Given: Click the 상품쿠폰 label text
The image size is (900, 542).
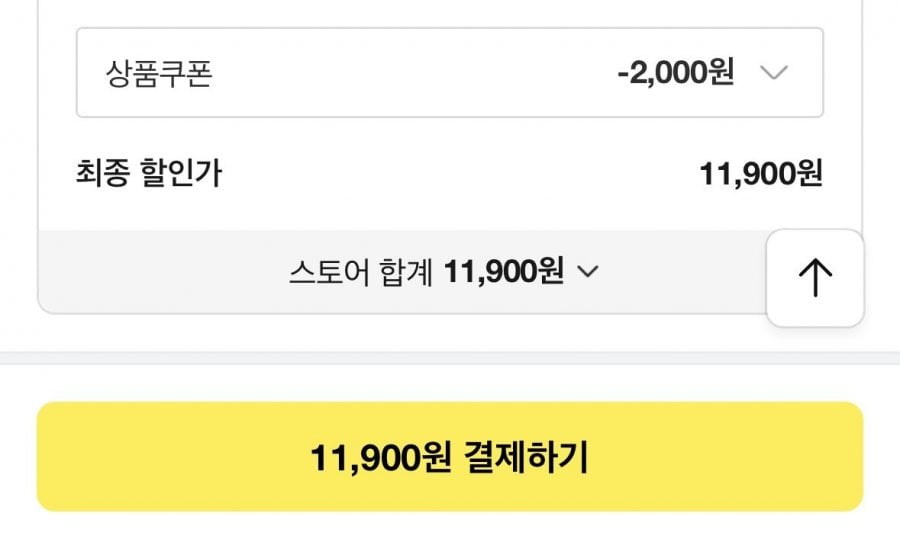Looking at the screenshot, I should coord(159,74).
